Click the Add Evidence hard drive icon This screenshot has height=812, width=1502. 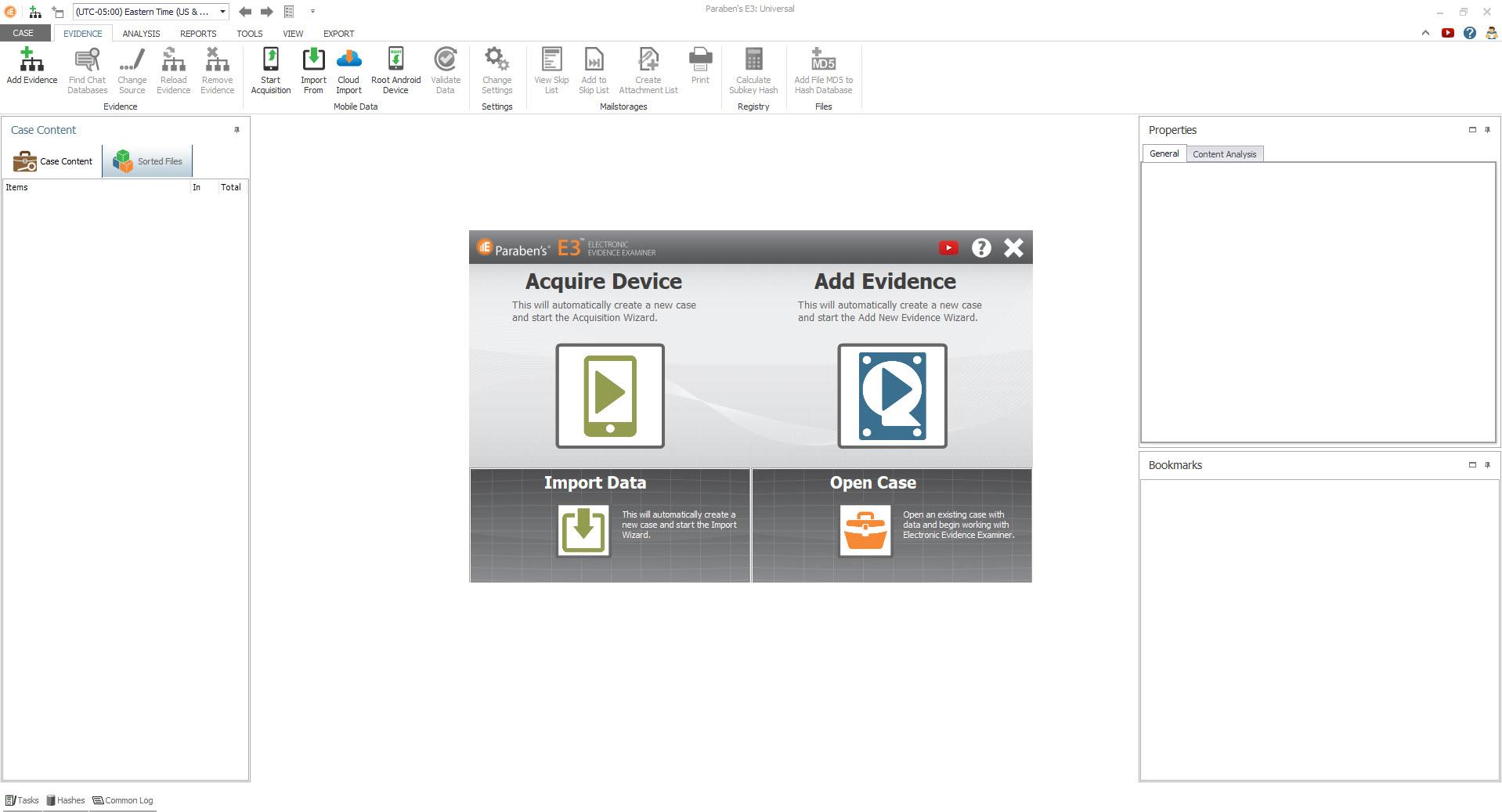coord(892,396)
